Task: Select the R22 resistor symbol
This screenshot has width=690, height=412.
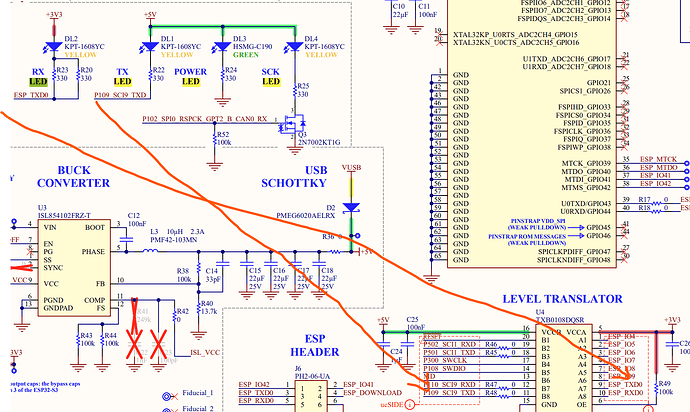Action: click(x=150, y=75)
